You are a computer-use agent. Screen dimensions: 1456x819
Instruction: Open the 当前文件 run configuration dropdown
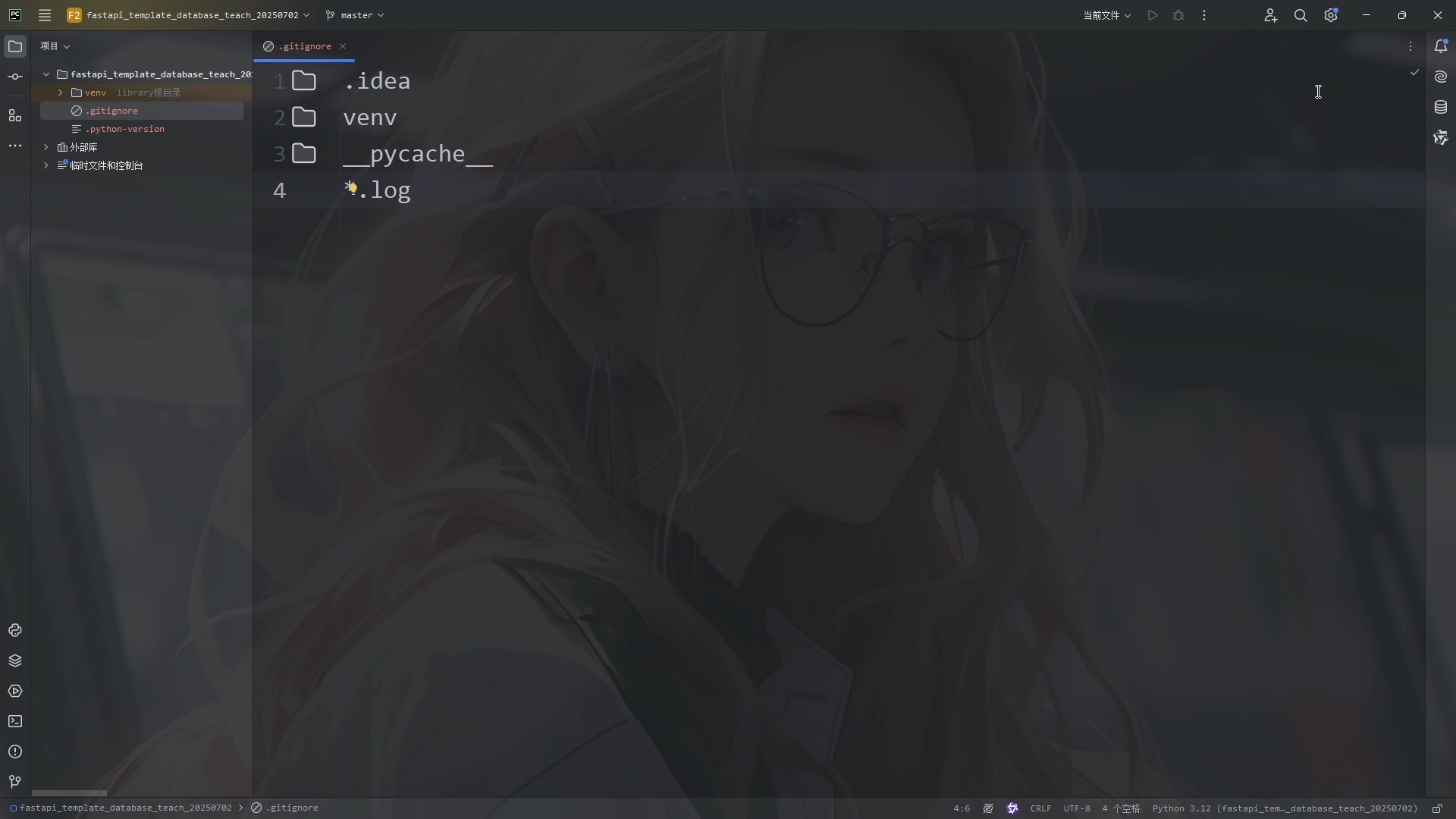click(x=1106, y=15)
